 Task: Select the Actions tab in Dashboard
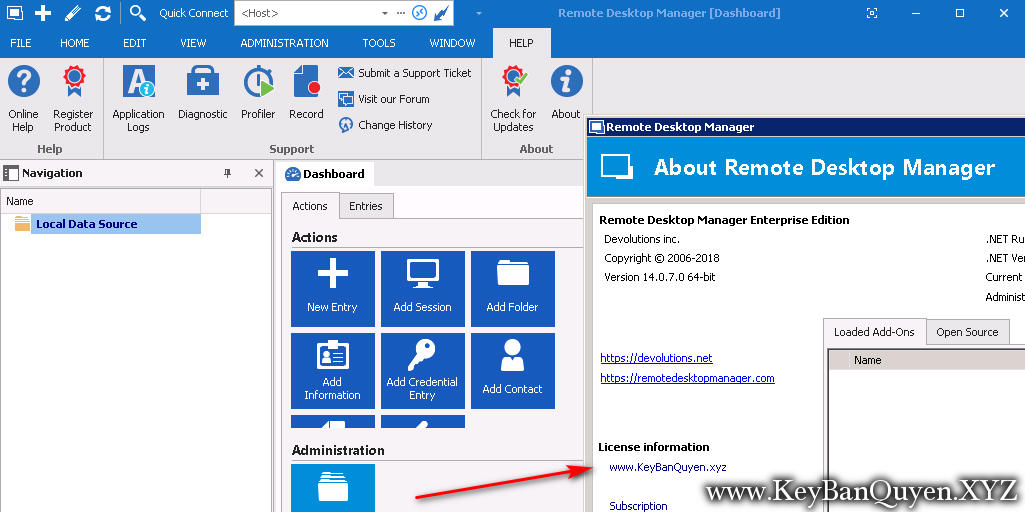(x=310, y=206)
